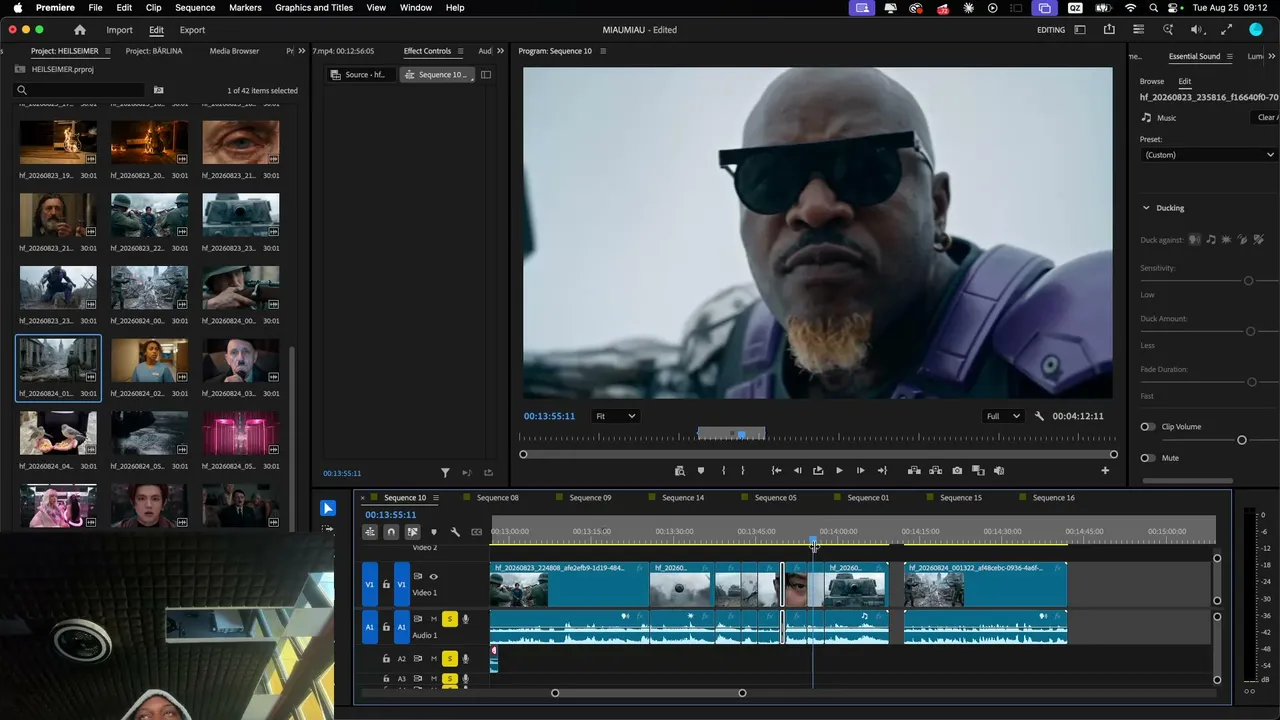Open the Workspaces layout icon beside EDITING
This screenshot has width=1280, height=720.
point(1080,30)
